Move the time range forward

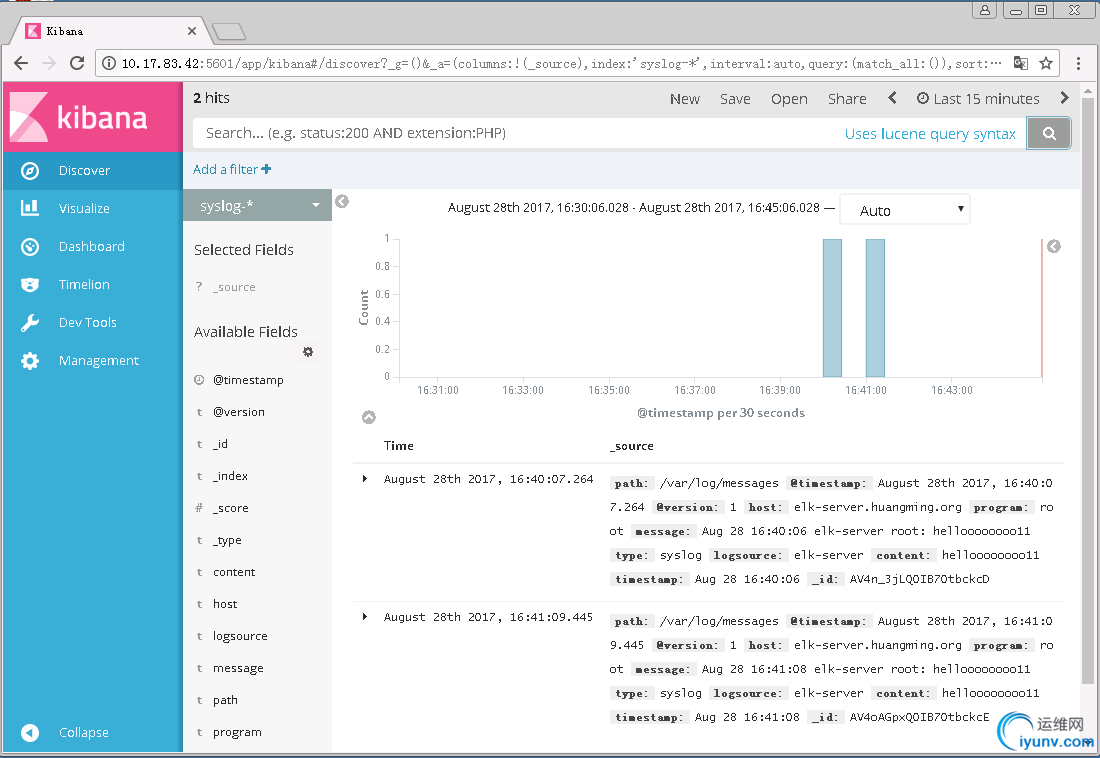pos(1064,98)
